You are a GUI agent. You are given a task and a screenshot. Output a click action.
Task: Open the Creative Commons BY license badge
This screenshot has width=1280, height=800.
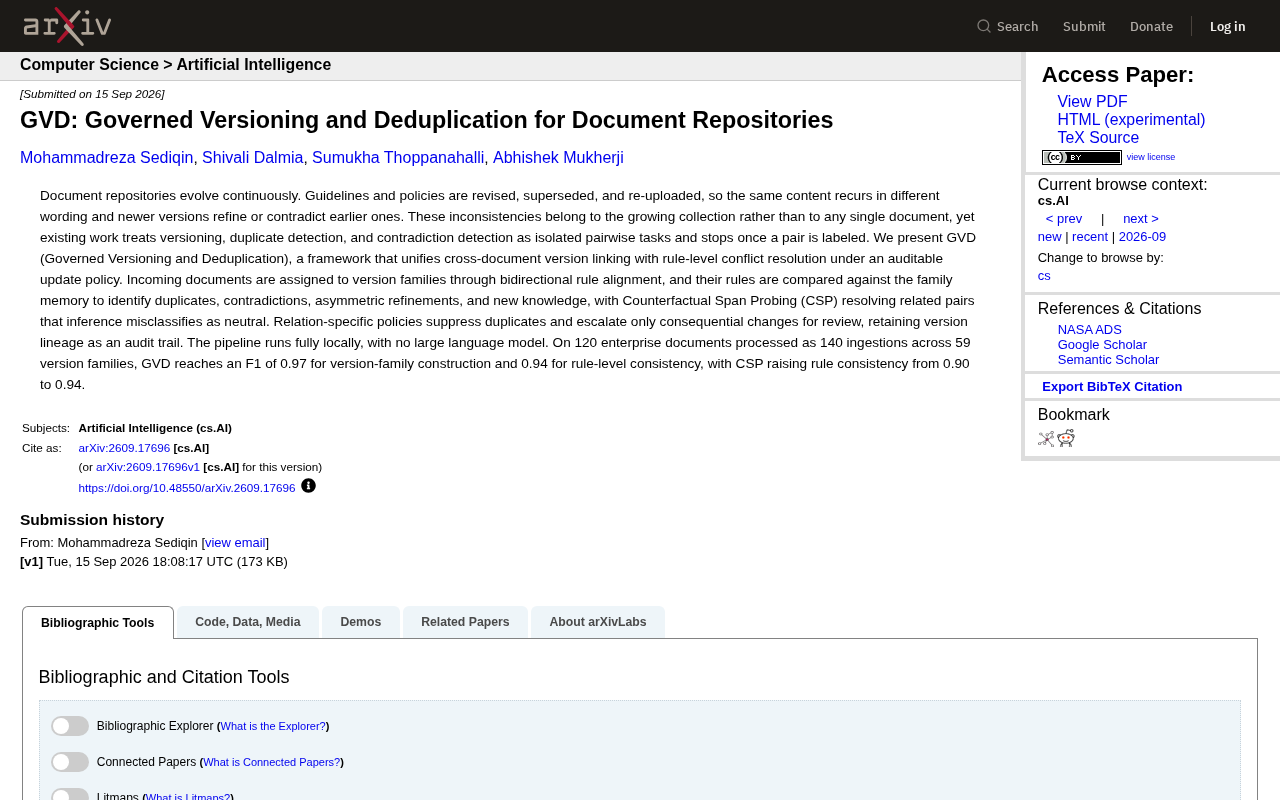[x=1082, y=157]
